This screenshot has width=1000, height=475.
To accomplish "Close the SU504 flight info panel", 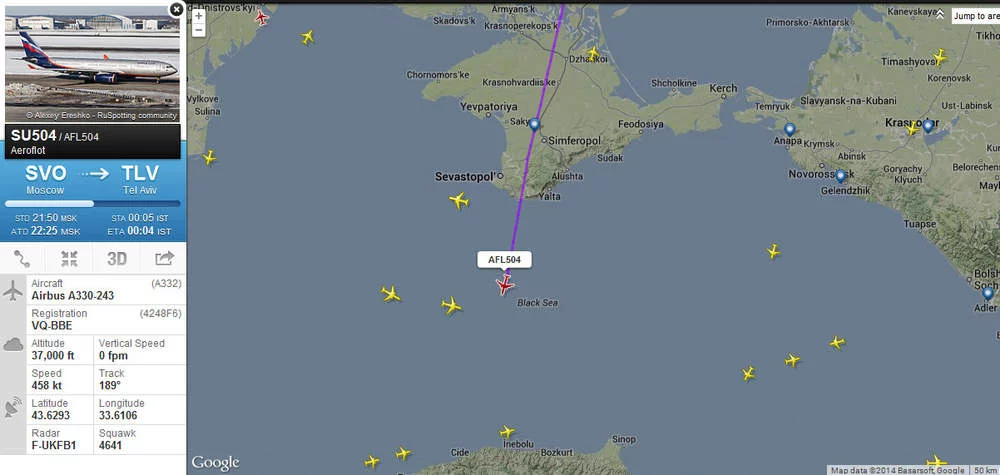I will 177,10.
